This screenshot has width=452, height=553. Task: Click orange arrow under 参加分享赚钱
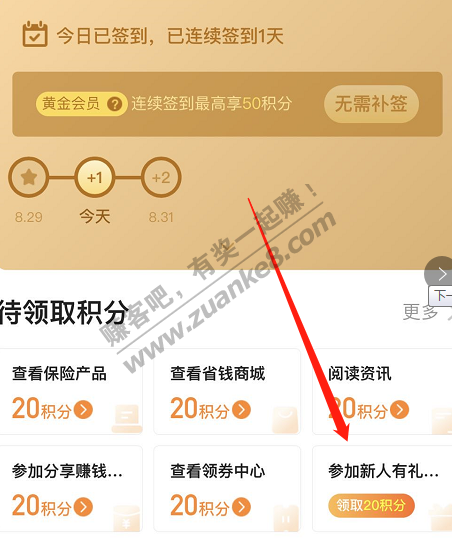pyautogui.click(x=84, y=506)
